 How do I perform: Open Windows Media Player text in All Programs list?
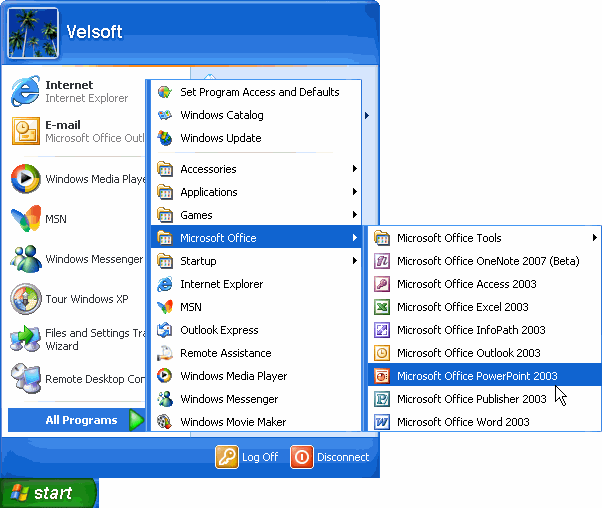pyautogui.click(x=233, y=376)
